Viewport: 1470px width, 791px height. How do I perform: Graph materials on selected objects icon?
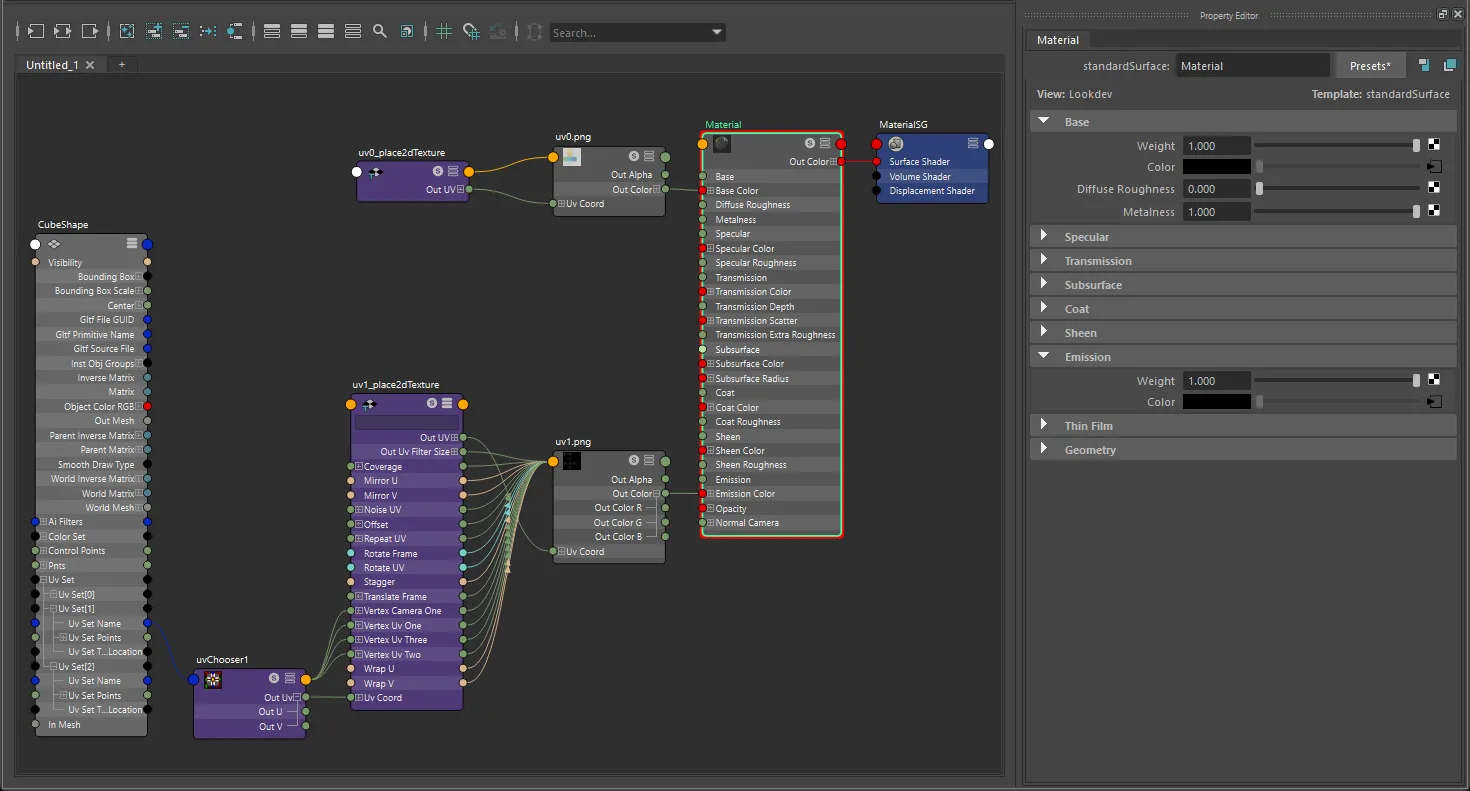click(x=235, y=32)
